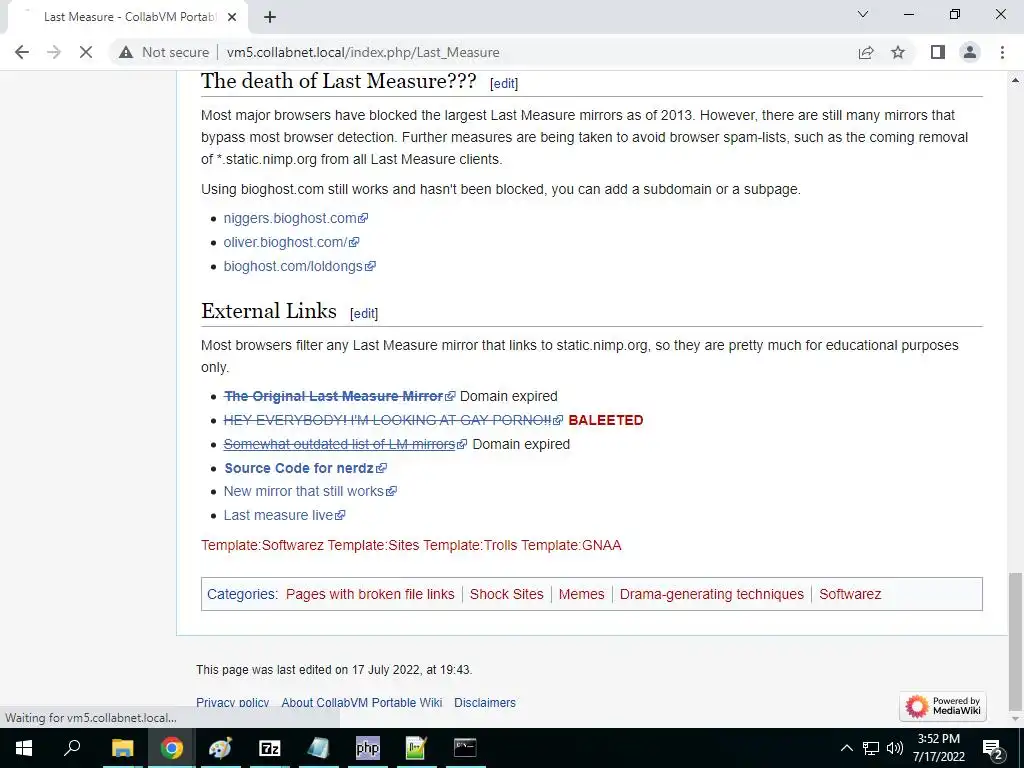Edit the External Links section
Image resolution: width=1024 pixels, height=768 pixels.
(364, 313)
